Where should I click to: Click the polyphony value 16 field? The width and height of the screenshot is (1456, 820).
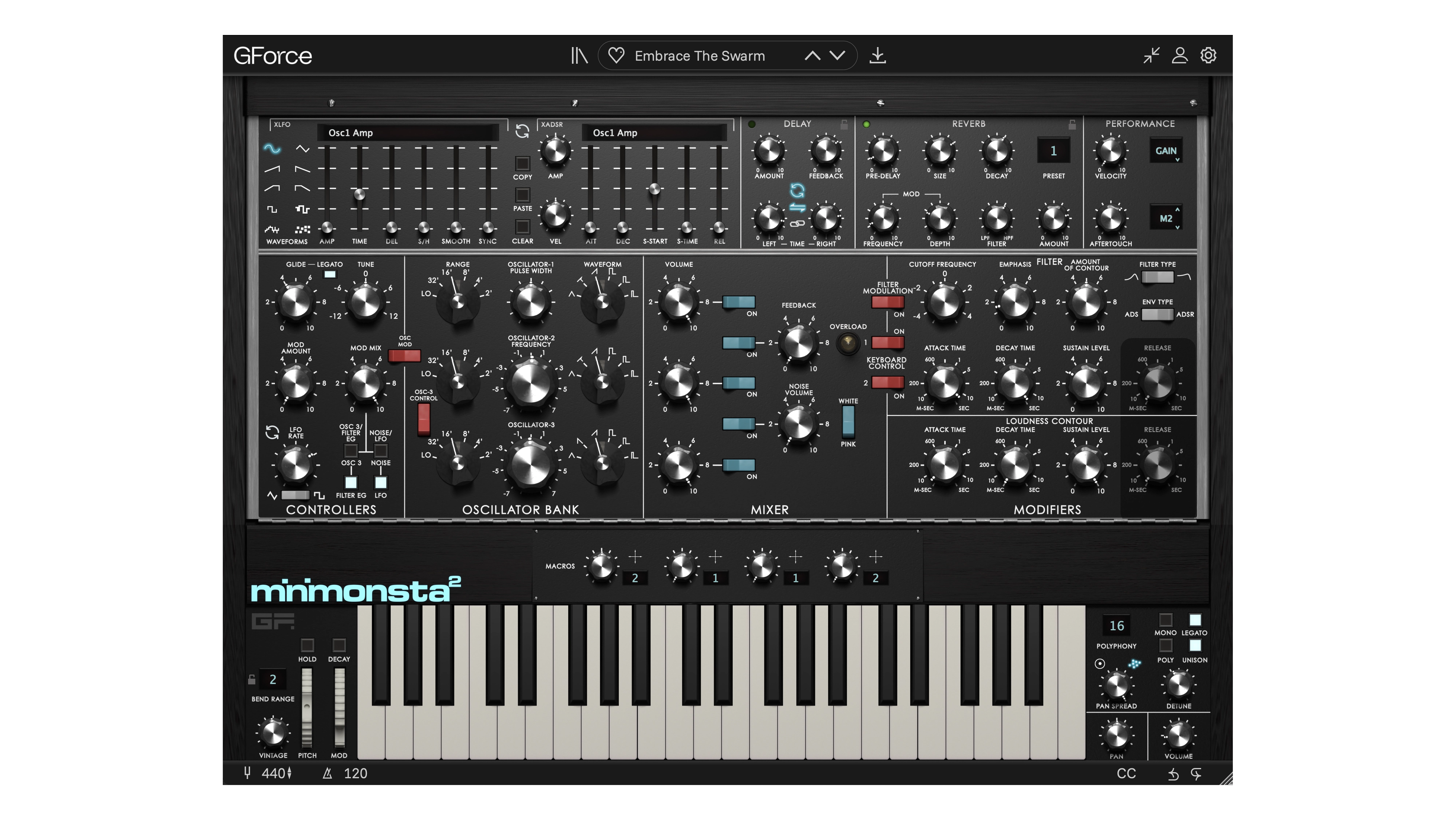[x=1116, y=626]
